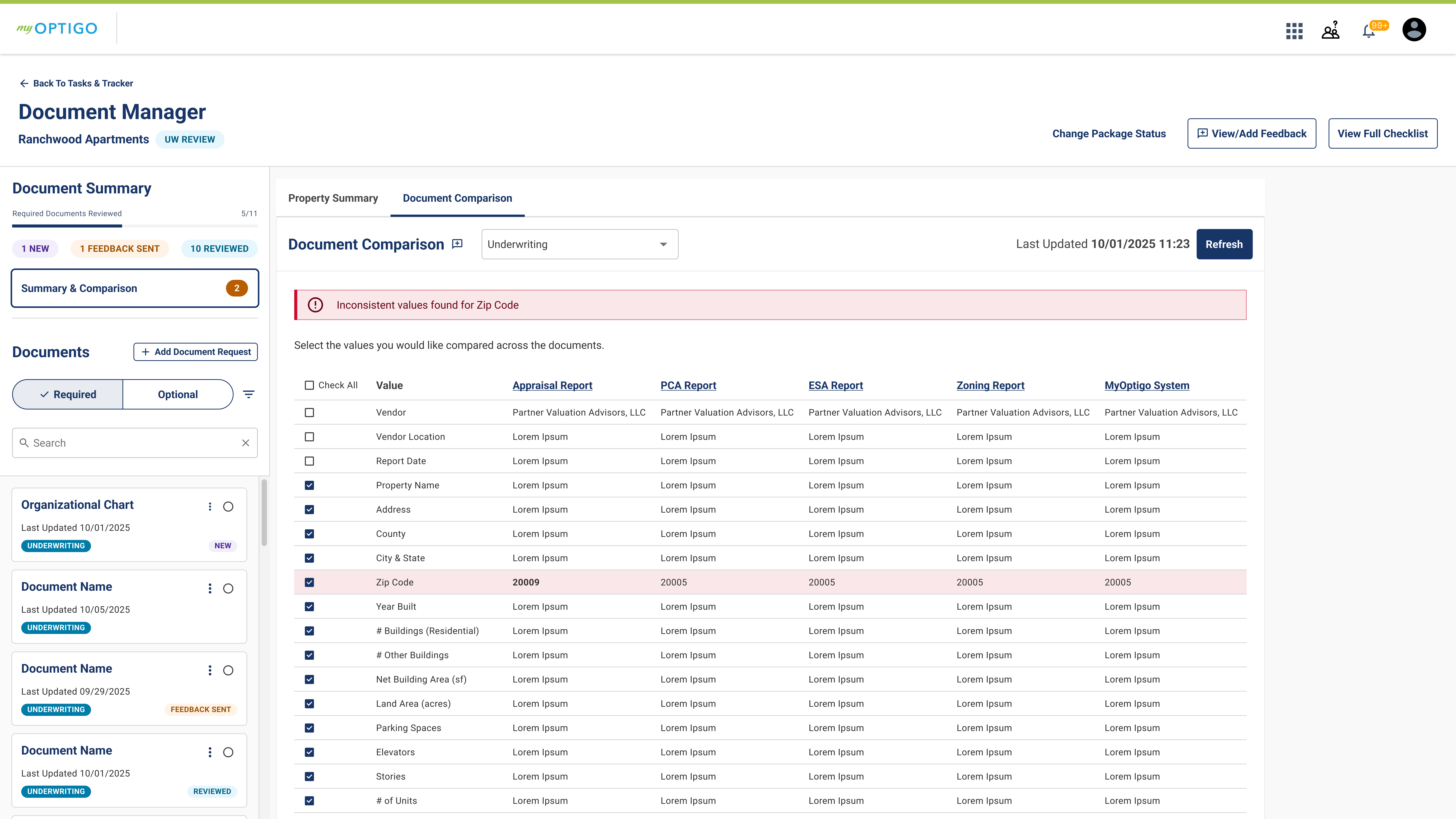Click Change Package Status
Screen dimensions: 1456x819
tap(1109, 134)
